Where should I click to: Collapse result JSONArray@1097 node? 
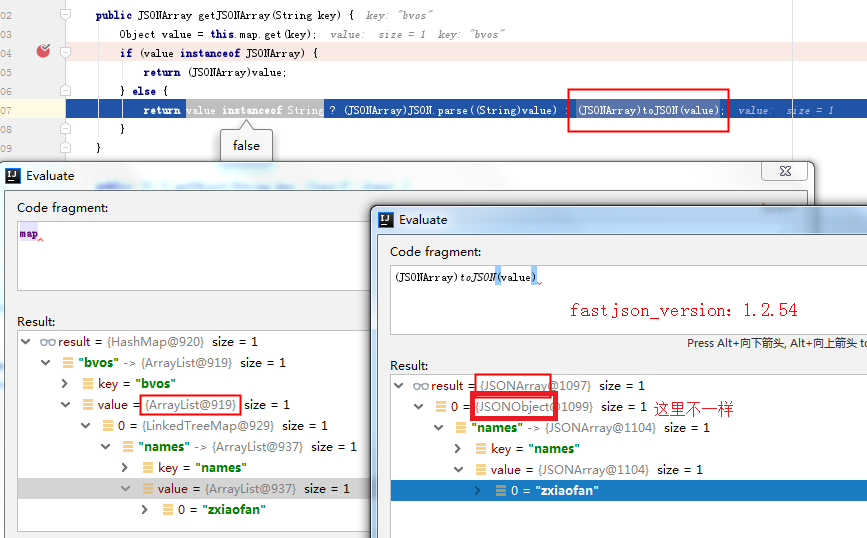(399, 386)
